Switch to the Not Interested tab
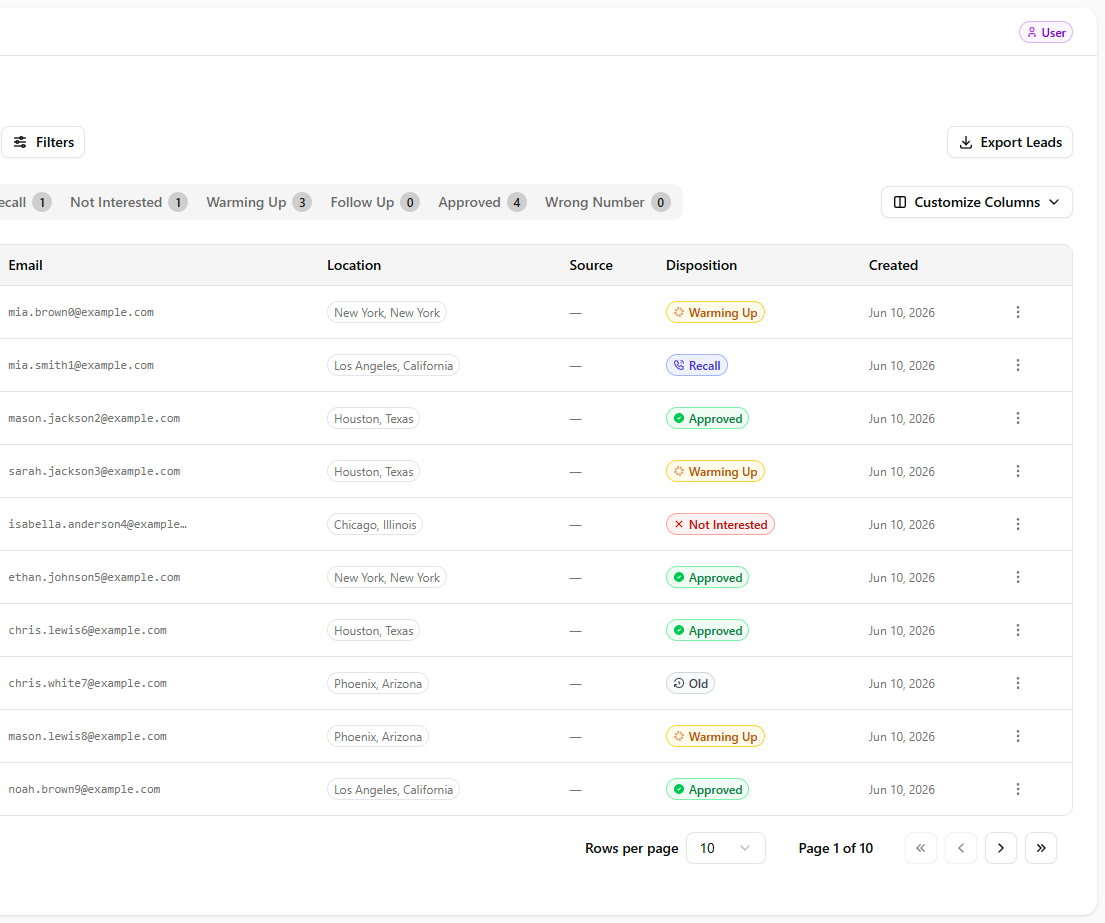This screenshot has width=1105, height=923. pos(128,202)
